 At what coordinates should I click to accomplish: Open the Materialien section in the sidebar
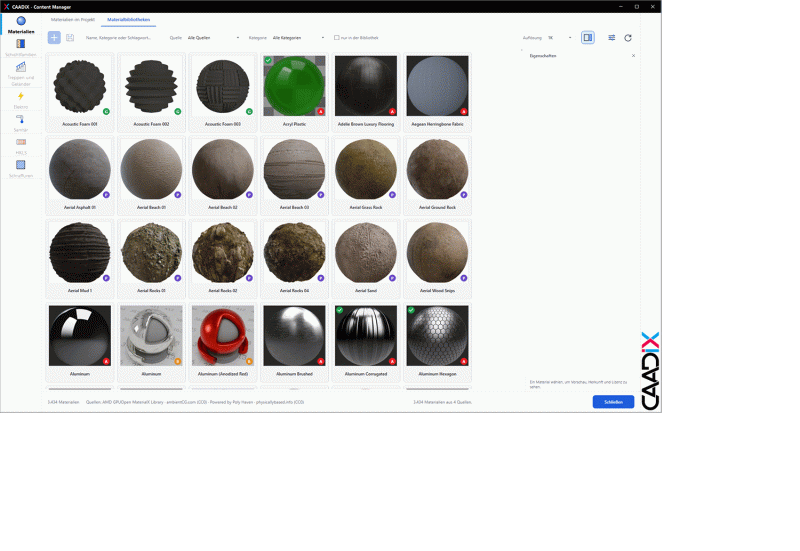coord(21,24)
